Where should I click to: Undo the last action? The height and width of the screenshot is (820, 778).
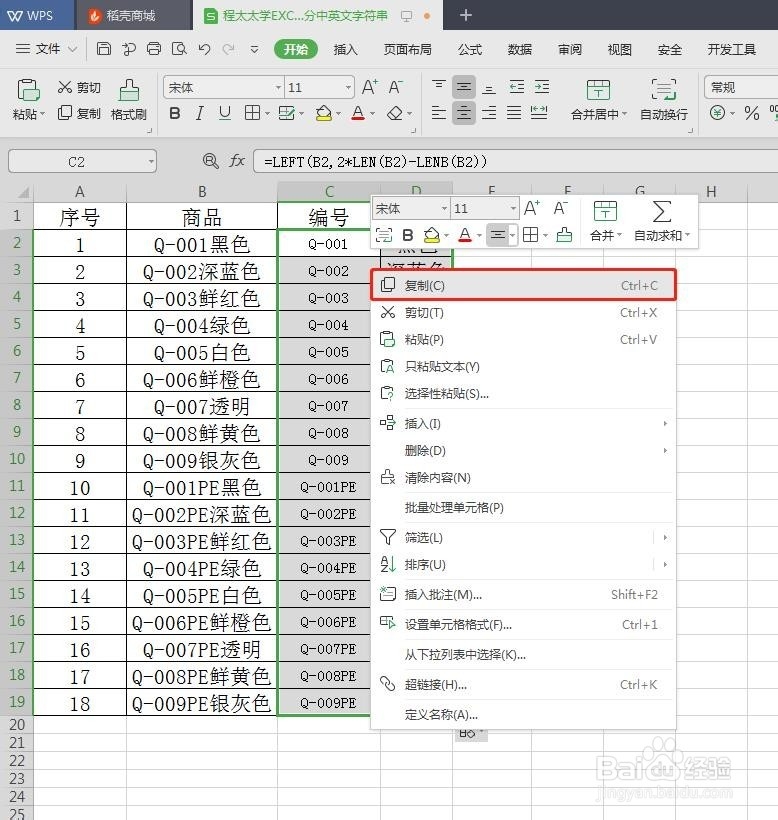204,49
